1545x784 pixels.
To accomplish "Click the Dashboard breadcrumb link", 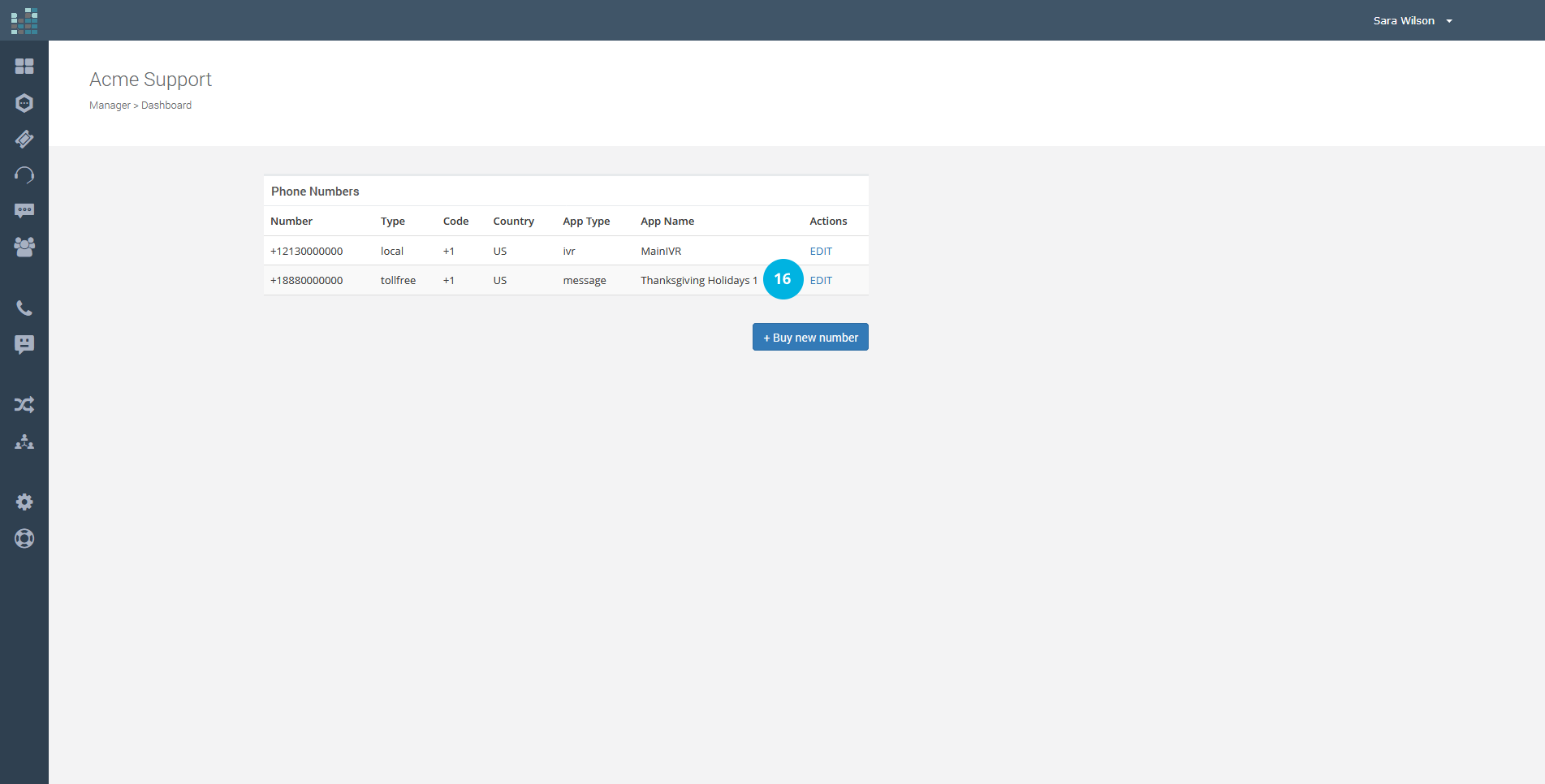I will click(x=166, y=106).
